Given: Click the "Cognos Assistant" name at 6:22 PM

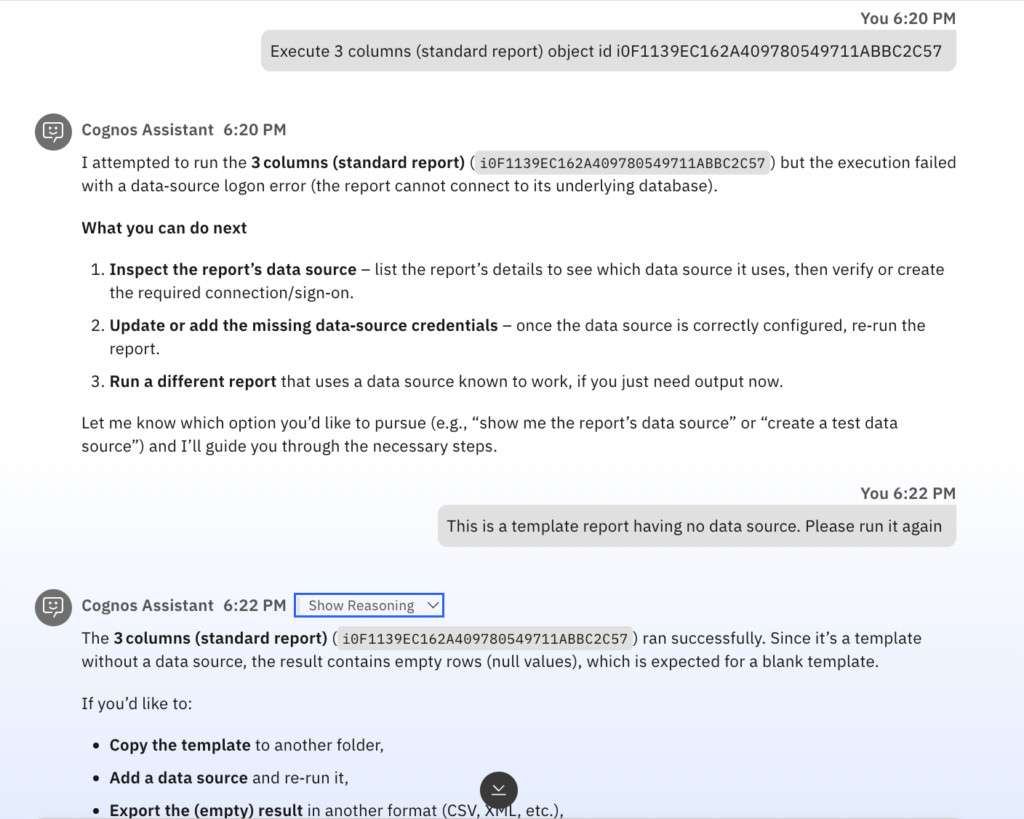Looking at the screenshot, I should (147, 606).
